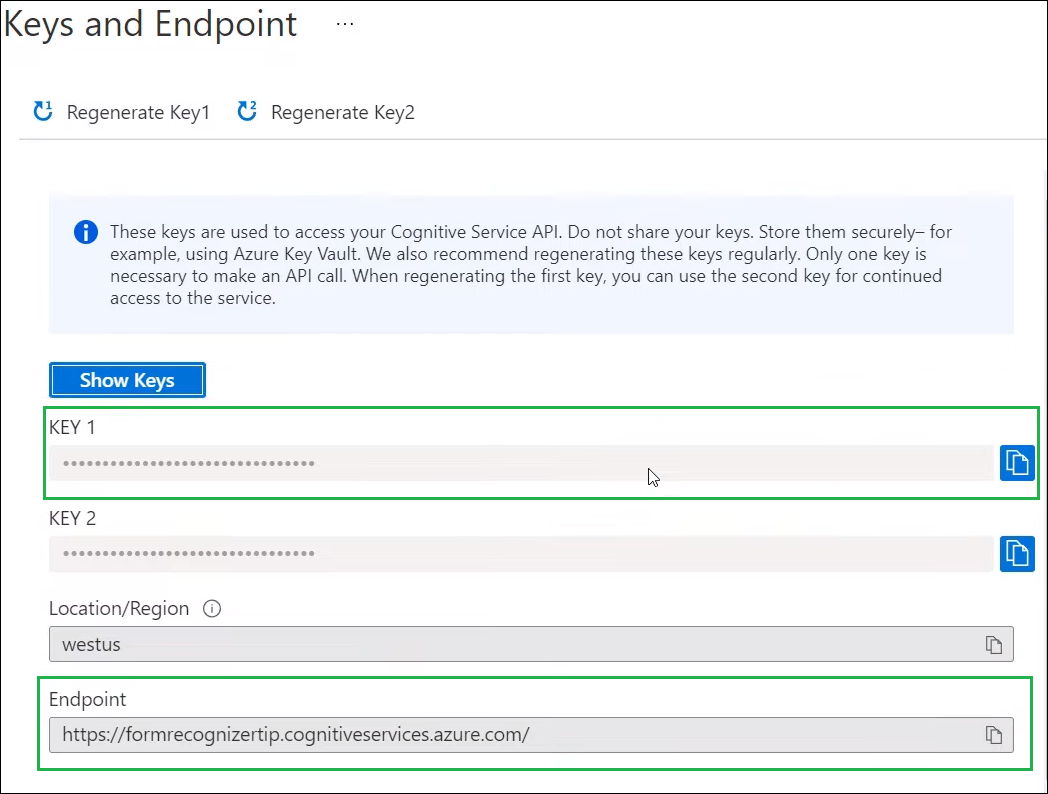1048x794 pixels.
Task: Click the info icon beside Location/Region
Action: [x=212, y=609]
